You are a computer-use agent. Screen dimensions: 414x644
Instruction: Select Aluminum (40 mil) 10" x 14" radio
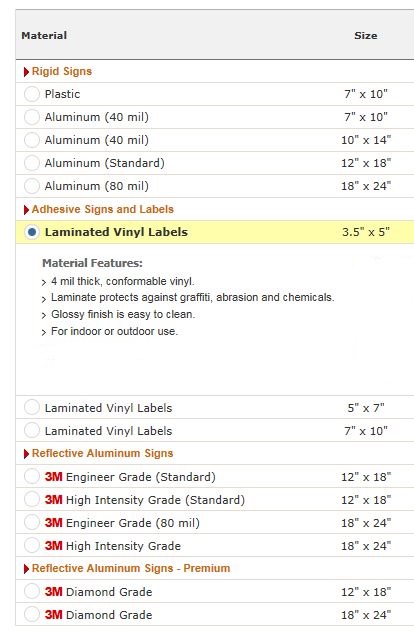point(32,140)
